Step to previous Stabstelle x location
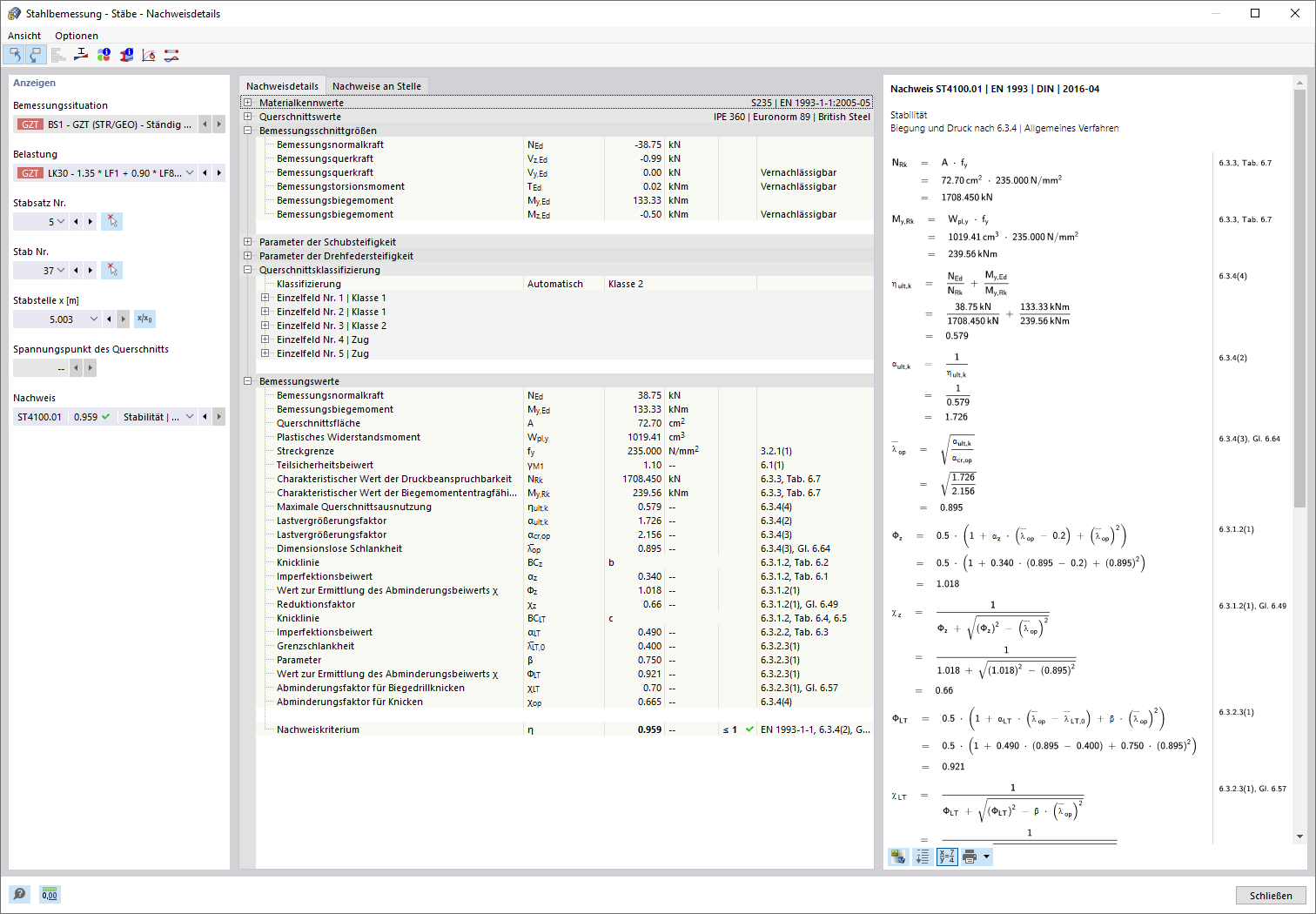The height and width of the screenshot is (914, 1316). click(109, 319)
